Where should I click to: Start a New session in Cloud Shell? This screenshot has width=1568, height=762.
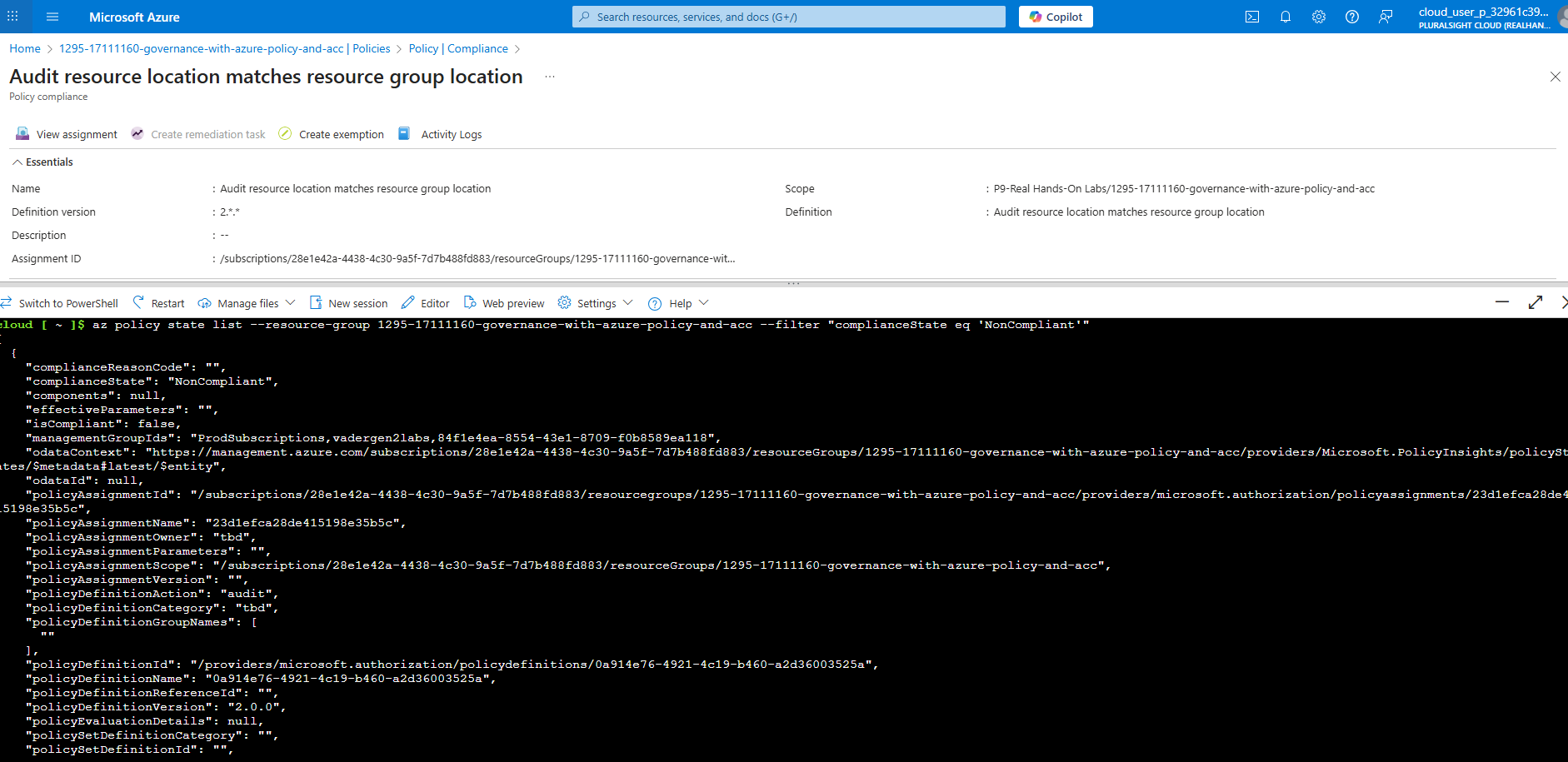click(x=348, y=302)
